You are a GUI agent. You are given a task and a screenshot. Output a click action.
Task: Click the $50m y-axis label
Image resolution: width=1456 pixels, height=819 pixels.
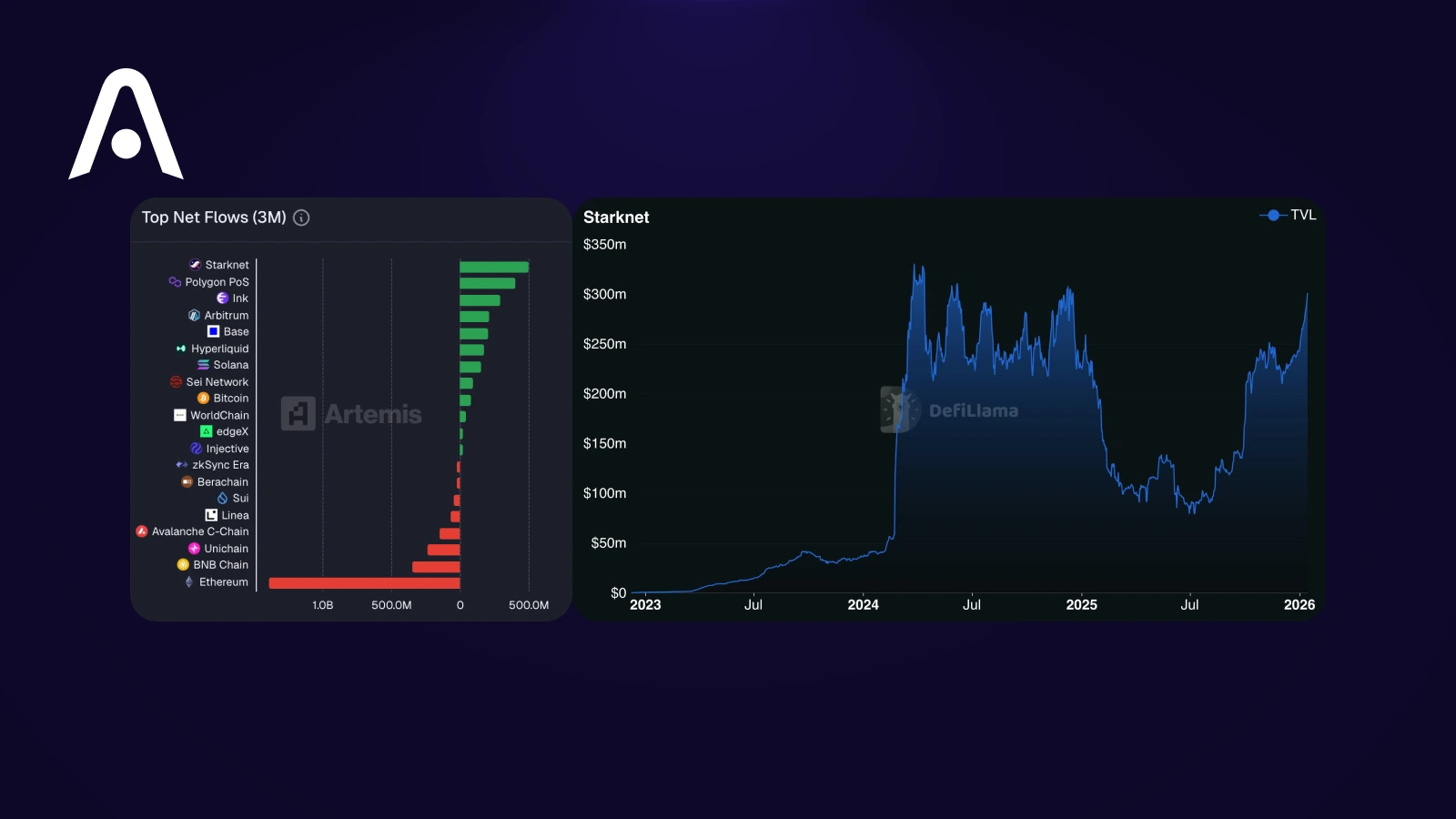609,543
